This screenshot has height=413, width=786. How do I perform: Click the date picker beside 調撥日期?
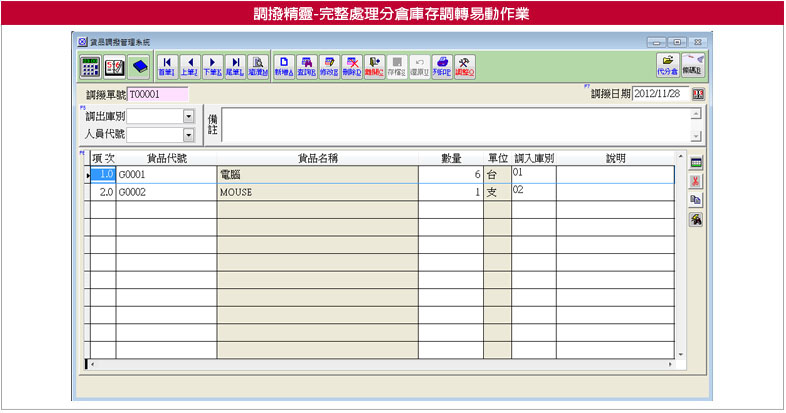point(698,94)
